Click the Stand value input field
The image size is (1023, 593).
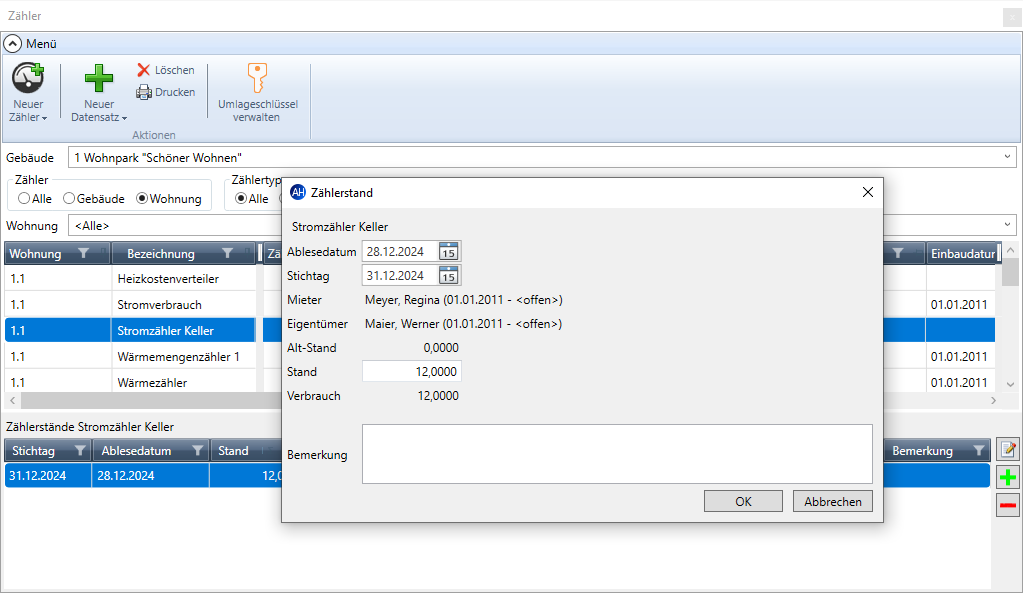412,372
